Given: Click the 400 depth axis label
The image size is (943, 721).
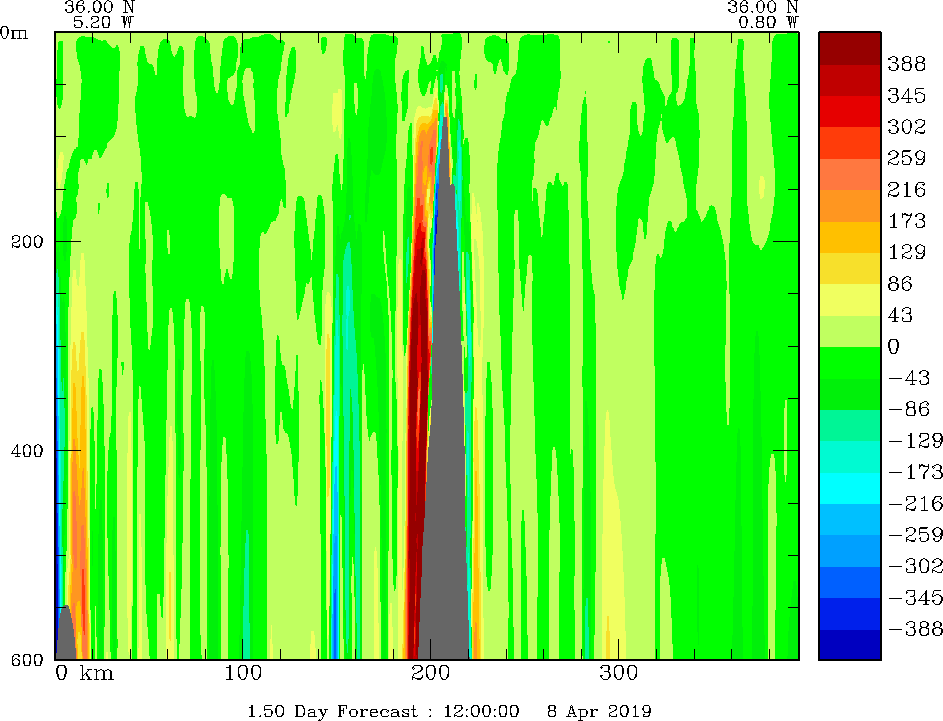Looking at the screenshot, I should (27, 450).
